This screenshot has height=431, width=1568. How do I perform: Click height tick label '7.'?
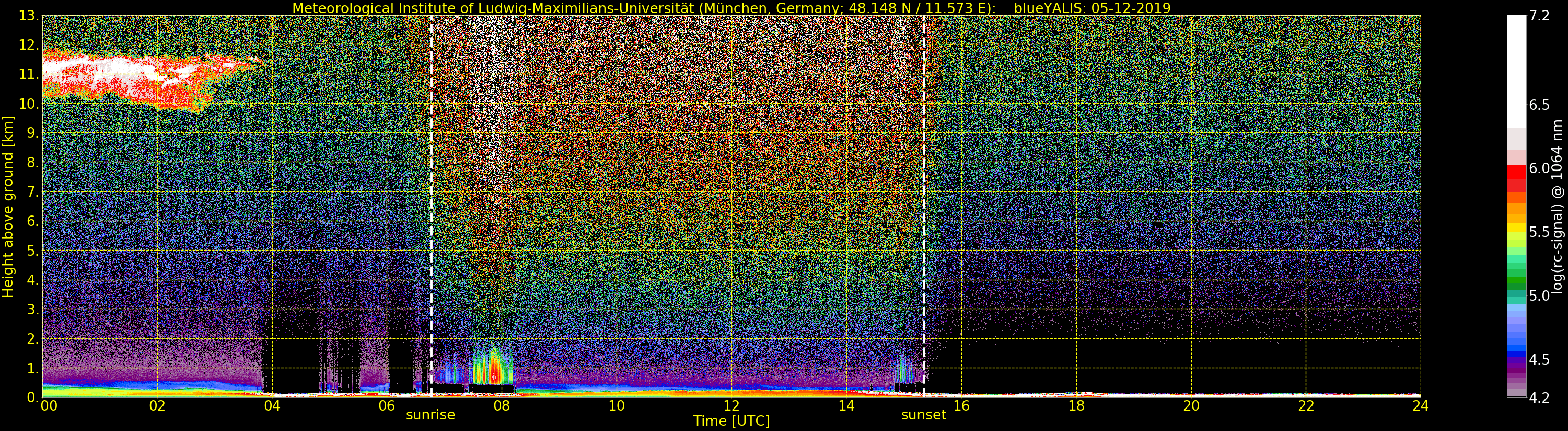[32, 192]
